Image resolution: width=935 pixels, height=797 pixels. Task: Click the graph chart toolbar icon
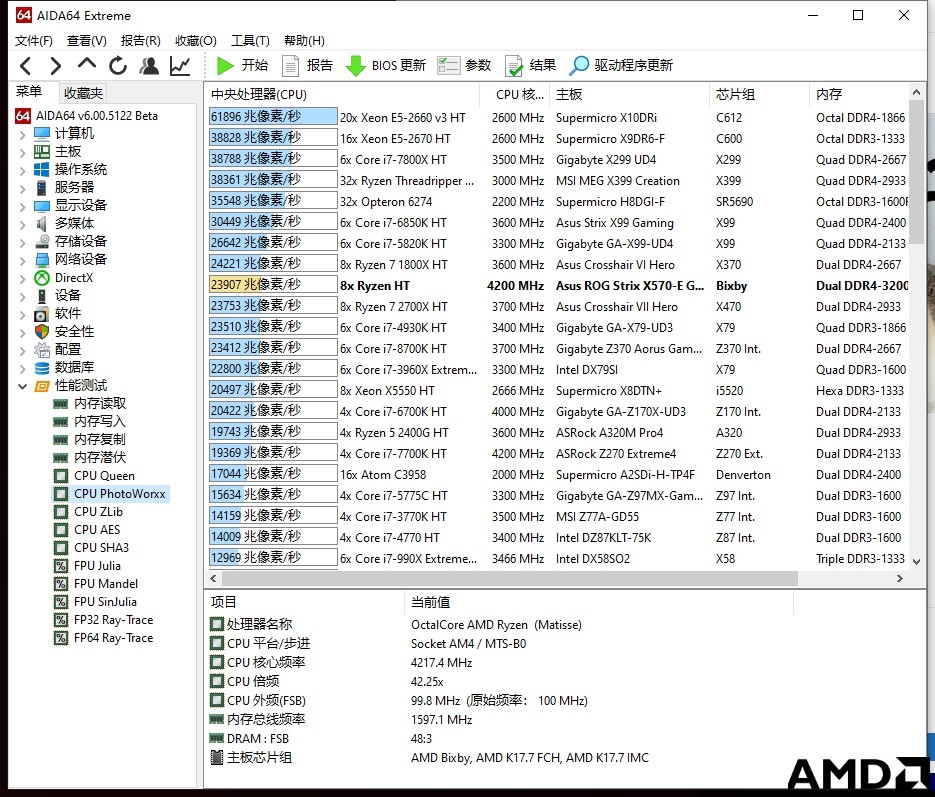[180, 66]
